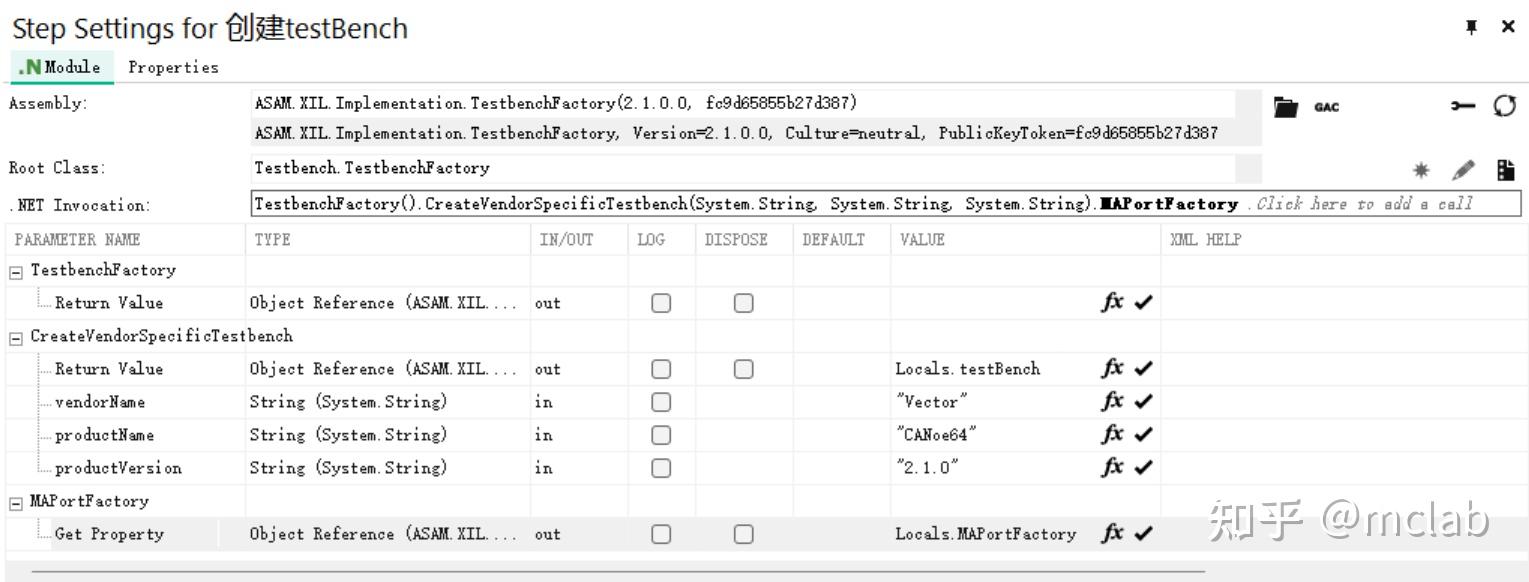Click 'Click here to add a call' link
This screenshot has height=582, width=1529.
pyautogui.click(x=1364, y=204)
